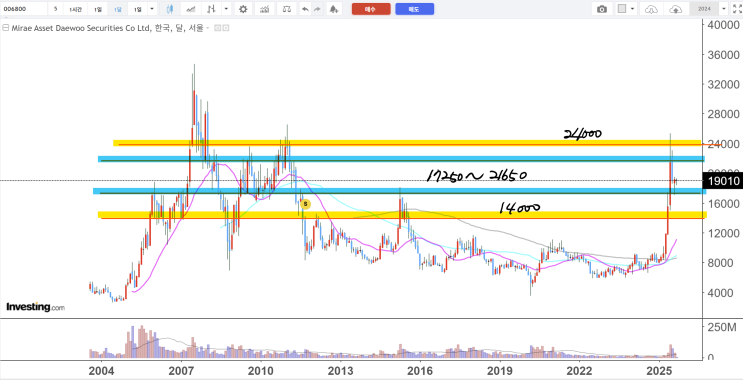This screenshot has width=743, height=380.
Task: Open the indicators icon
Action: point(266,9)
